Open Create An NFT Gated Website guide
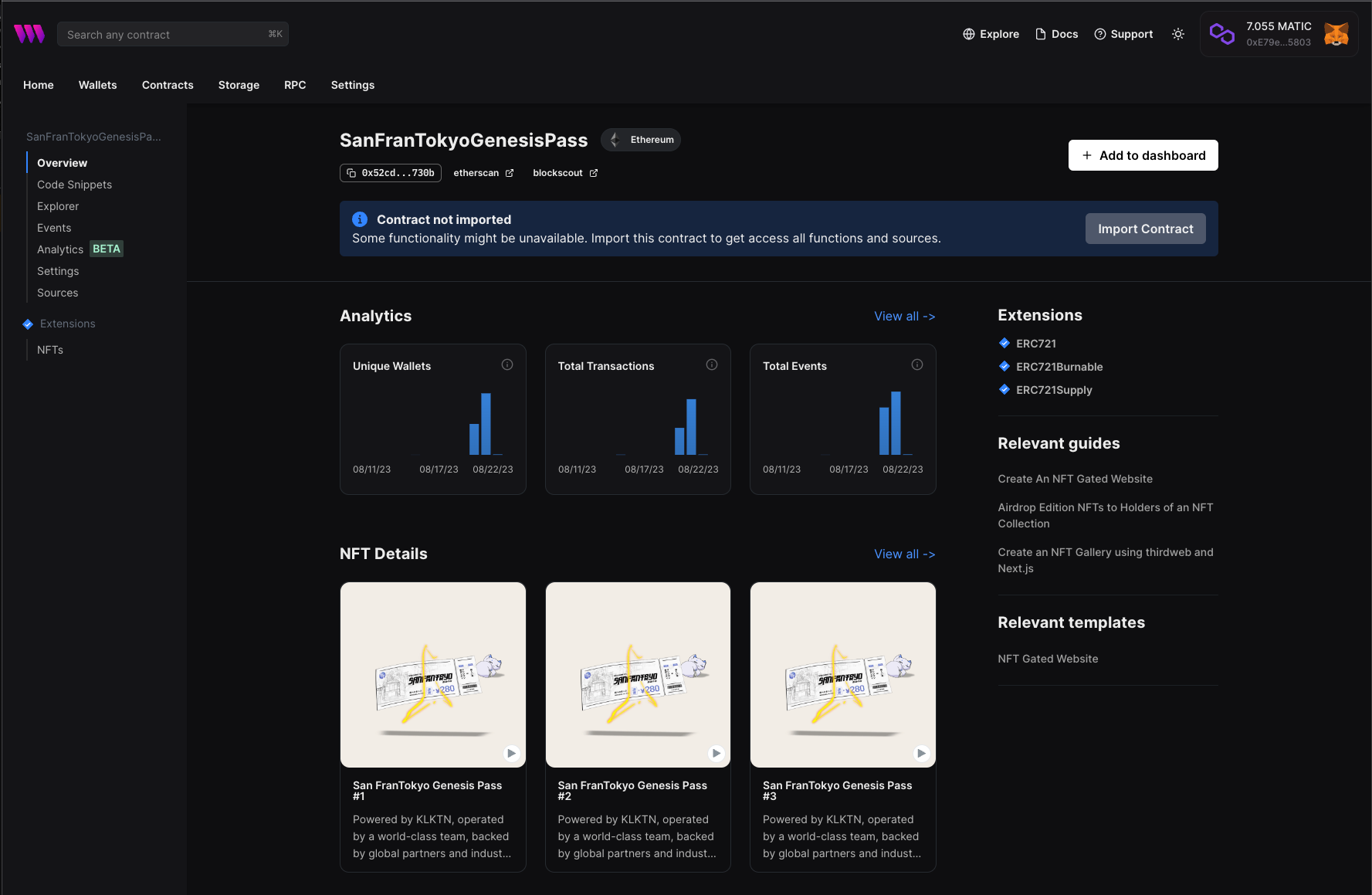This screenshot has width=1372, height=895. (1075, 479)
